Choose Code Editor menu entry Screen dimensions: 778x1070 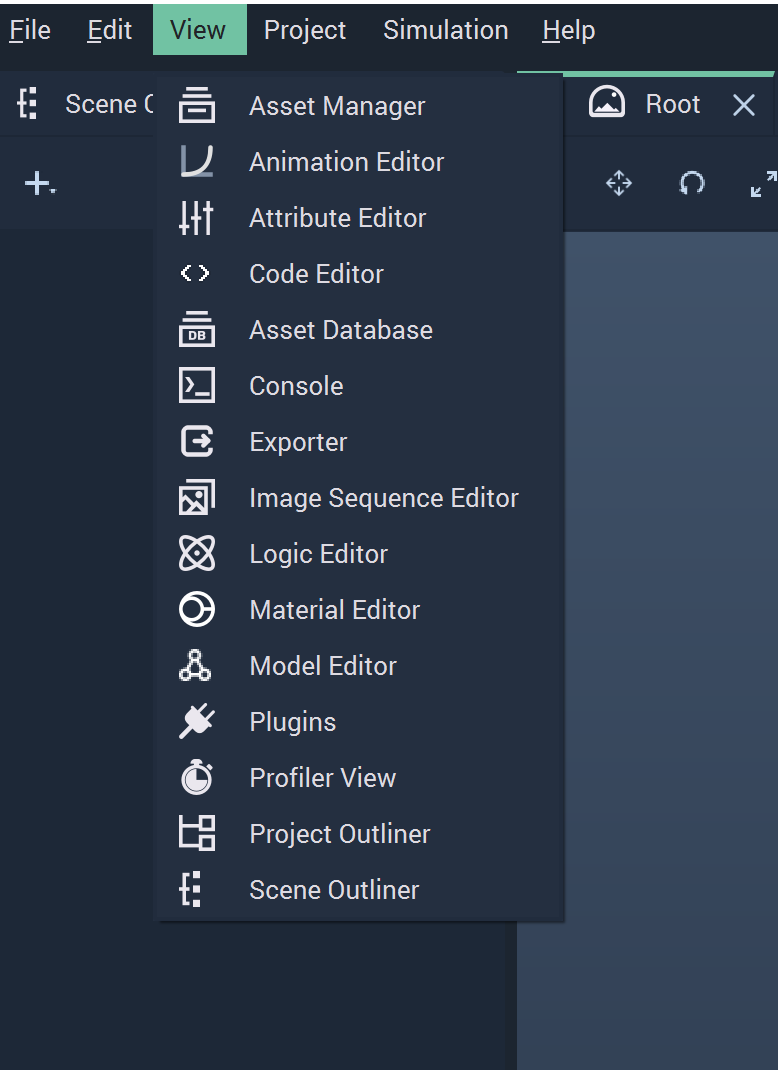[360, 274]
